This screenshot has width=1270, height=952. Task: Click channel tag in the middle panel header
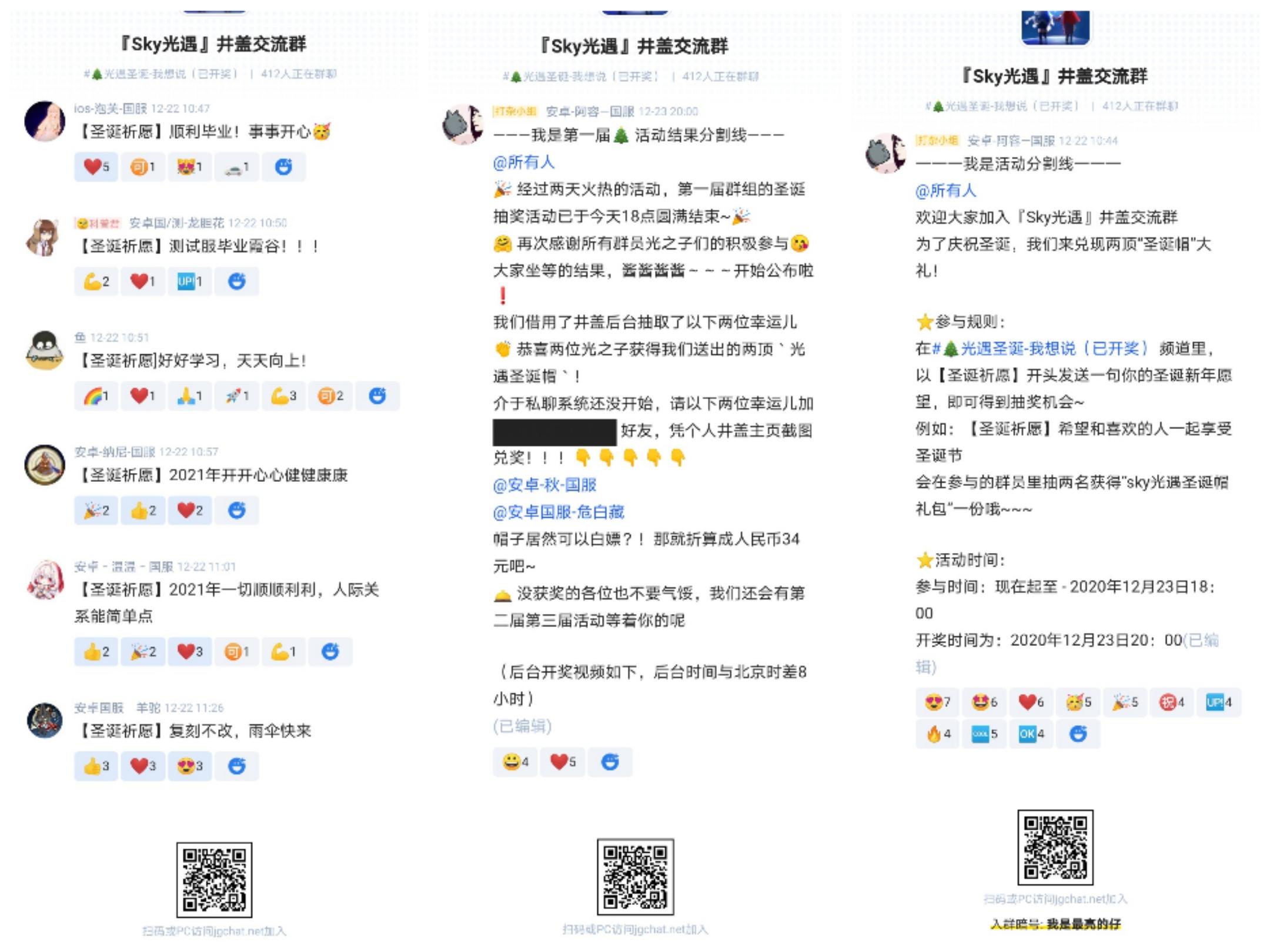(x=581, y=76)
